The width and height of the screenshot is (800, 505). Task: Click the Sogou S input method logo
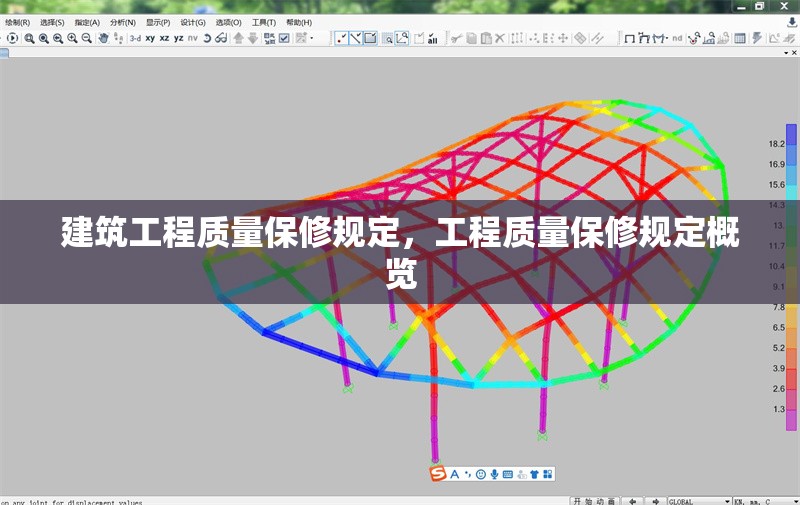click(438, 474)
